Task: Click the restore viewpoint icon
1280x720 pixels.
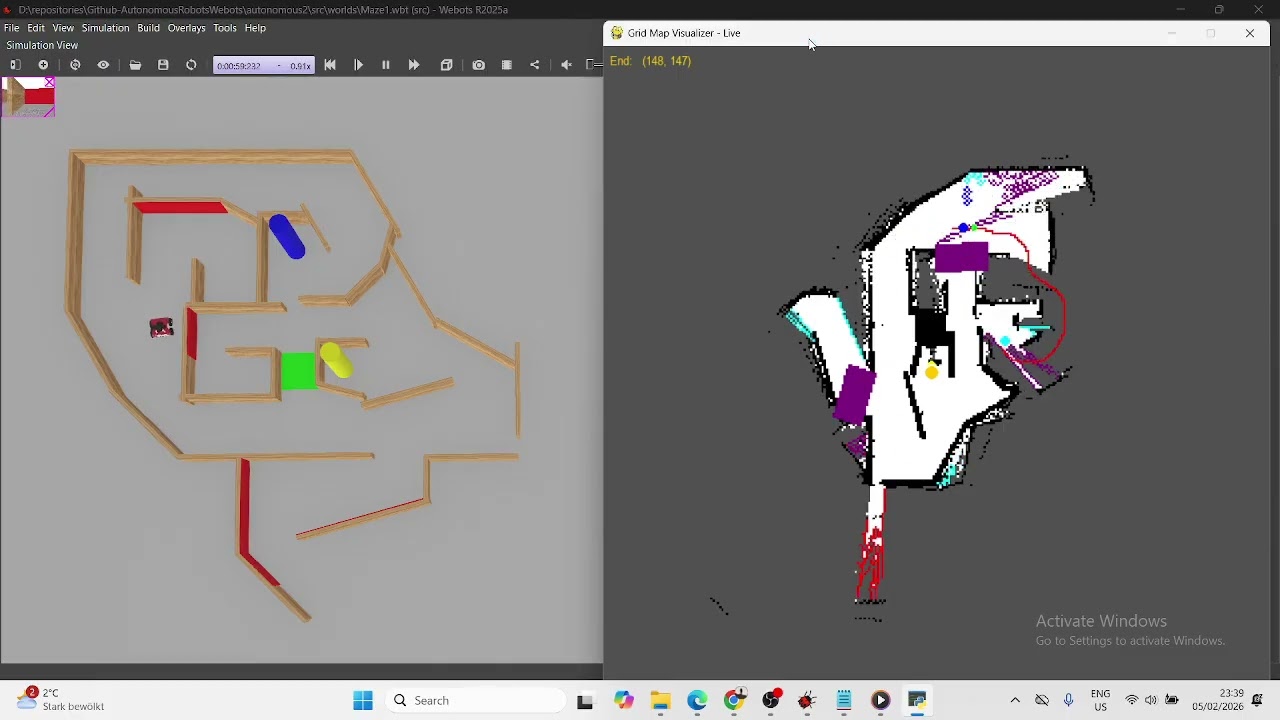Action: pyautogui.click(x=75, y=65)
